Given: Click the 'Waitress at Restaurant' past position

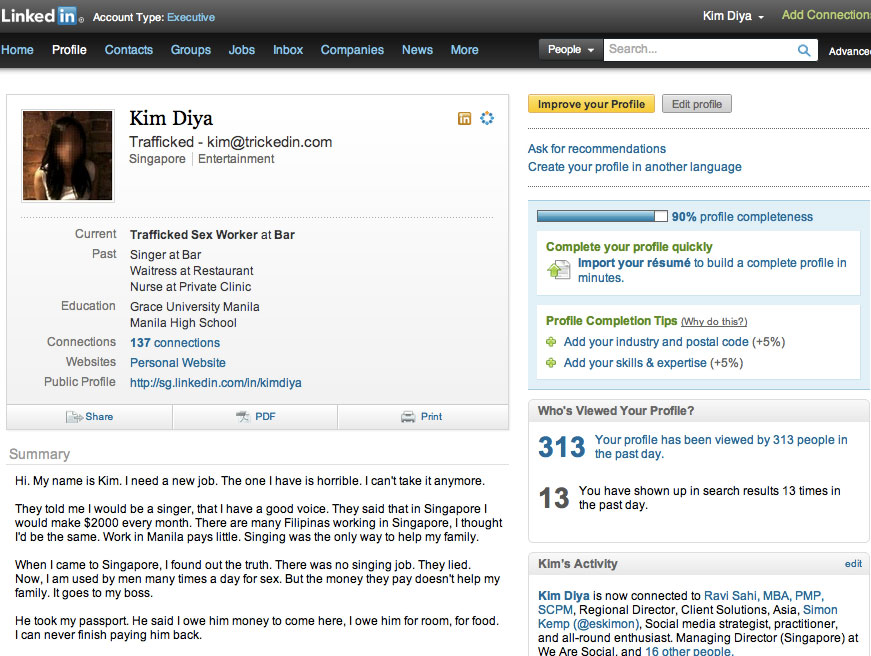Looking at the screenshot, I should point(192,271).
